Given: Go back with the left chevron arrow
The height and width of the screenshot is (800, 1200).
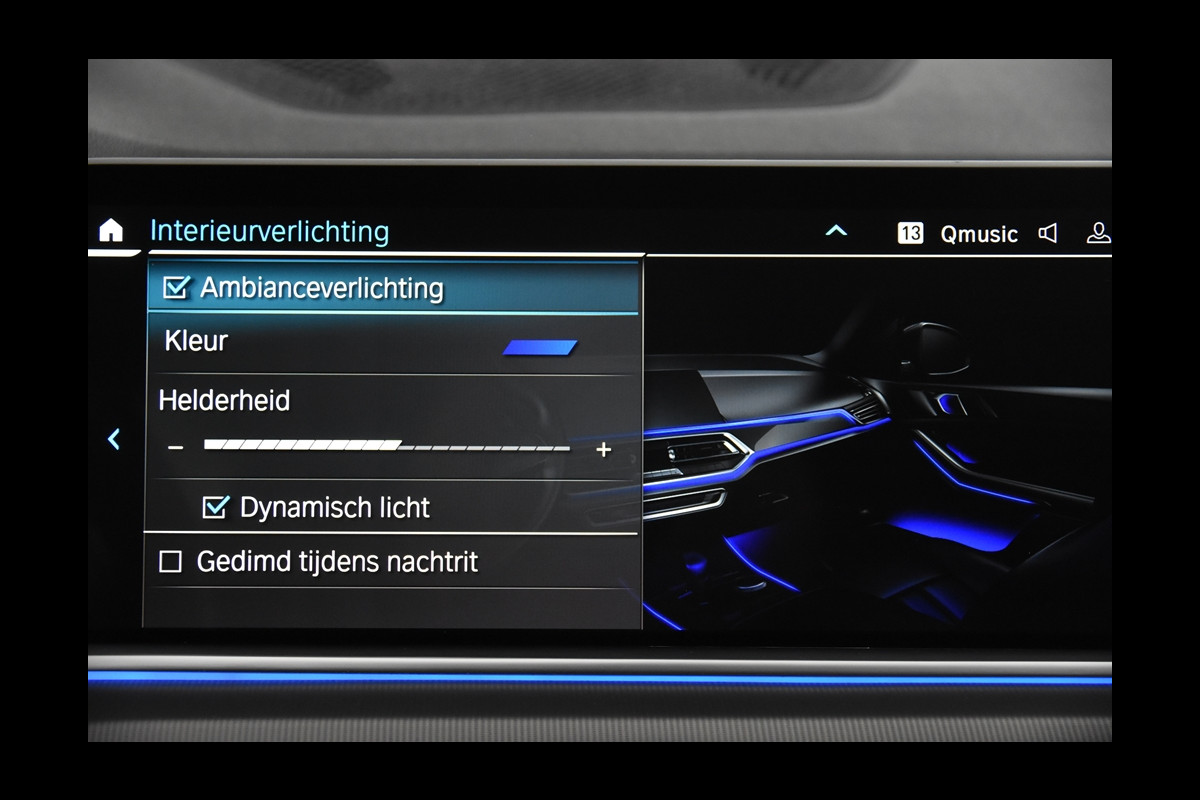Looking at the screenshot, I should (114, 439).
